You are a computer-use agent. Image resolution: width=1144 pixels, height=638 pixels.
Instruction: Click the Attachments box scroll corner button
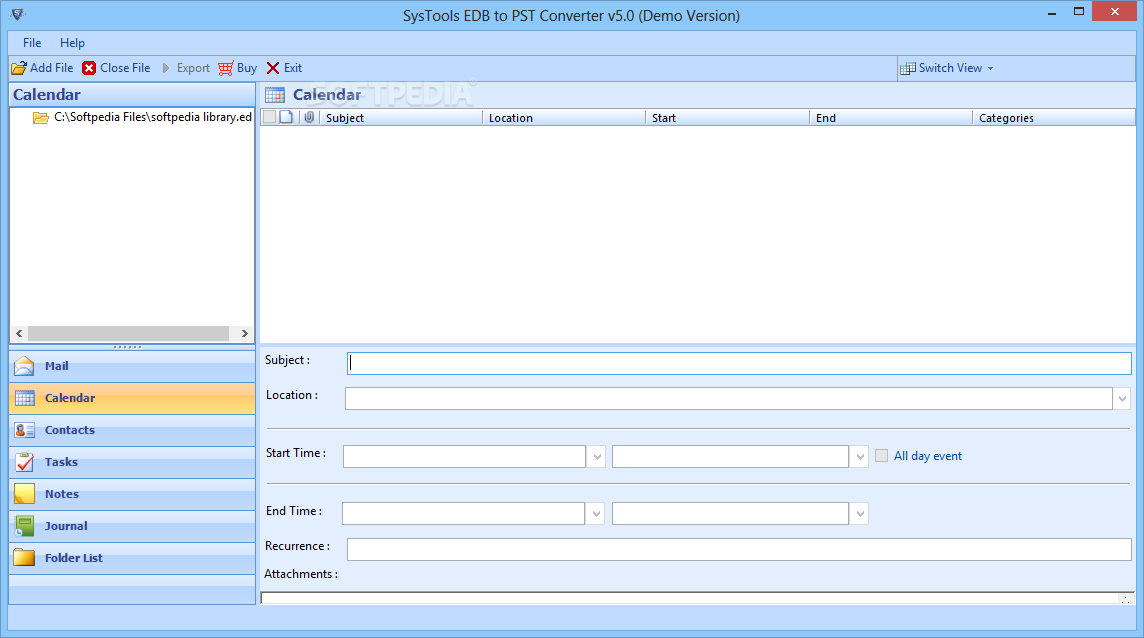tap(1125, 599)
